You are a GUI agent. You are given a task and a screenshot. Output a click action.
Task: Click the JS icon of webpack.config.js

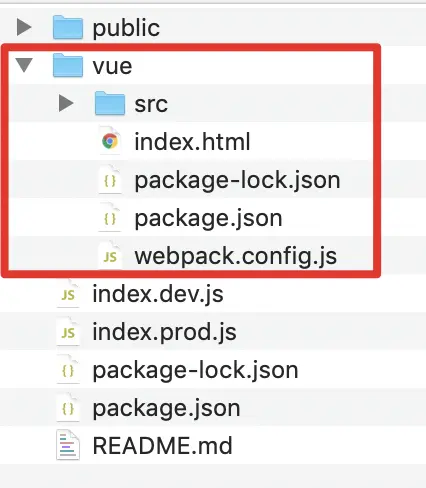point(110,256)
